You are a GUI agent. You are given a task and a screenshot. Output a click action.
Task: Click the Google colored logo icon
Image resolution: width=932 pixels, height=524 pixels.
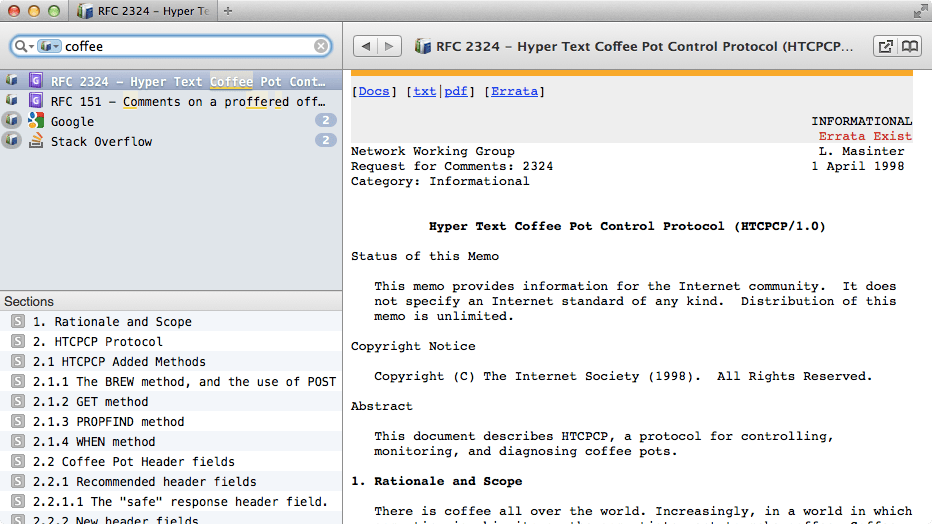(36, 121)
